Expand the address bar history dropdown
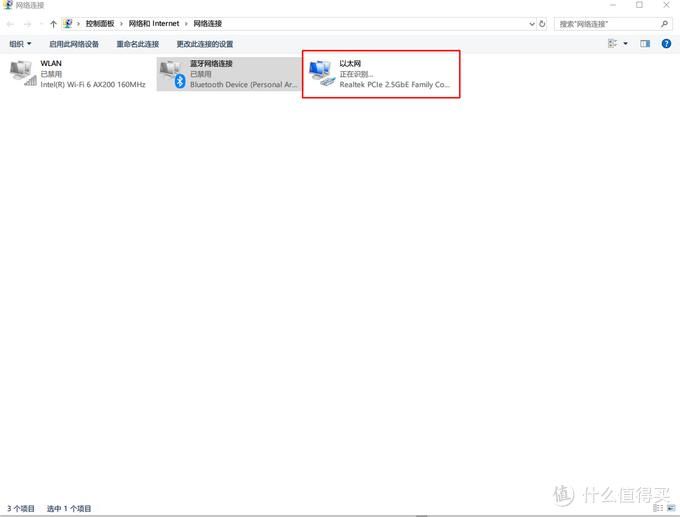The image size is (680, 517). click(532, 24)
